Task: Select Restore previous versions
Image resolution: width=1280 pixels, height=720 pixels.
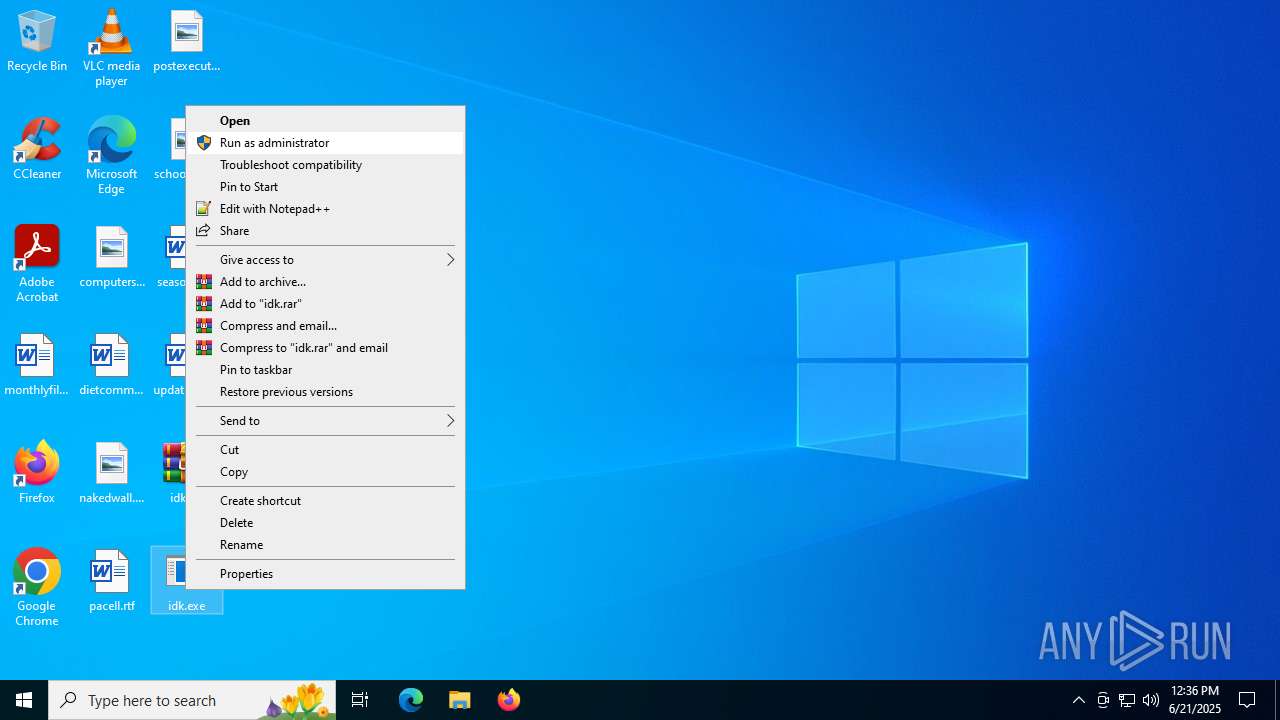Action: pos(325,392)
